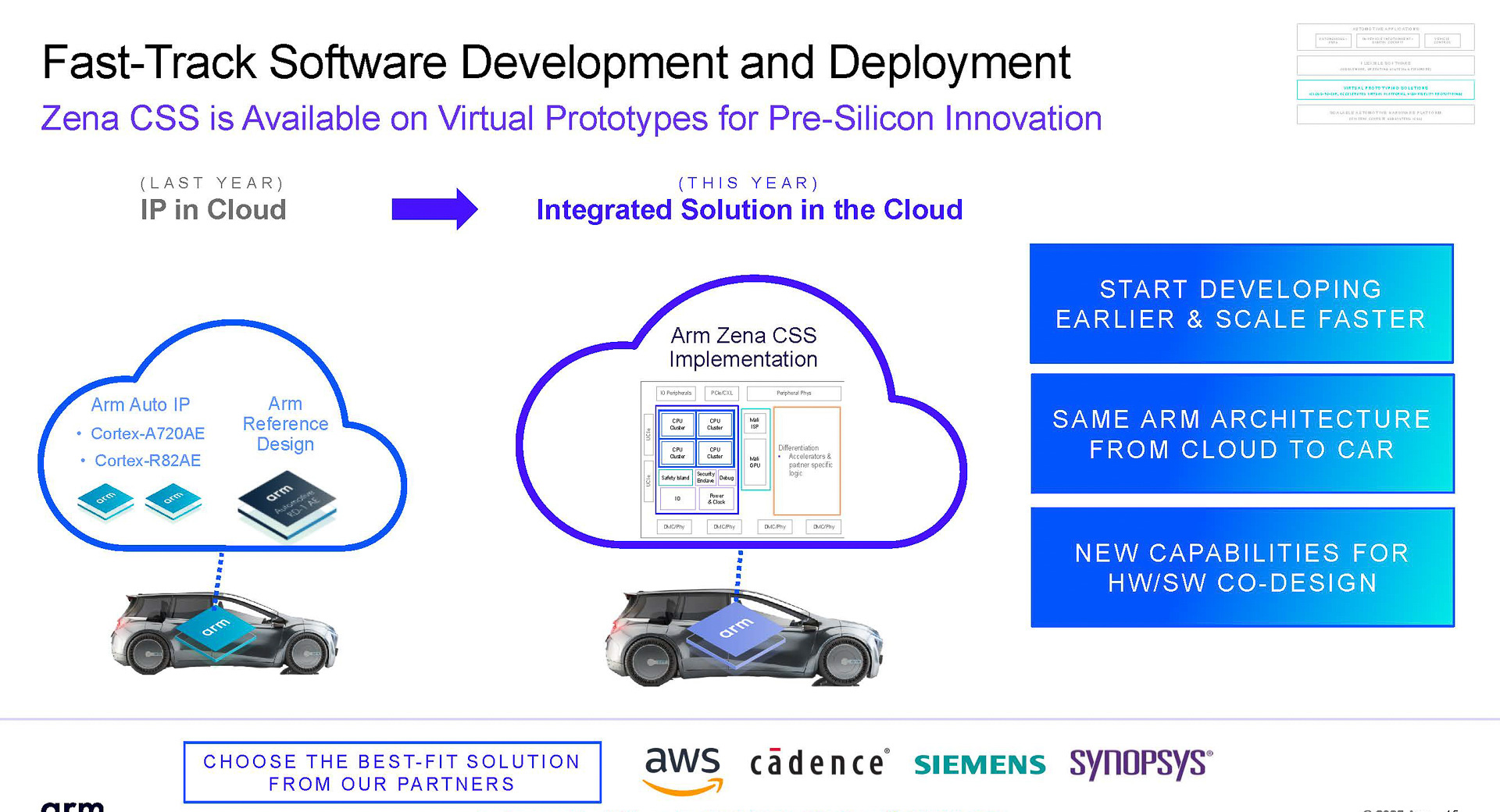
Task: Select the PCIe/CXL block
Action: (722, 394)
